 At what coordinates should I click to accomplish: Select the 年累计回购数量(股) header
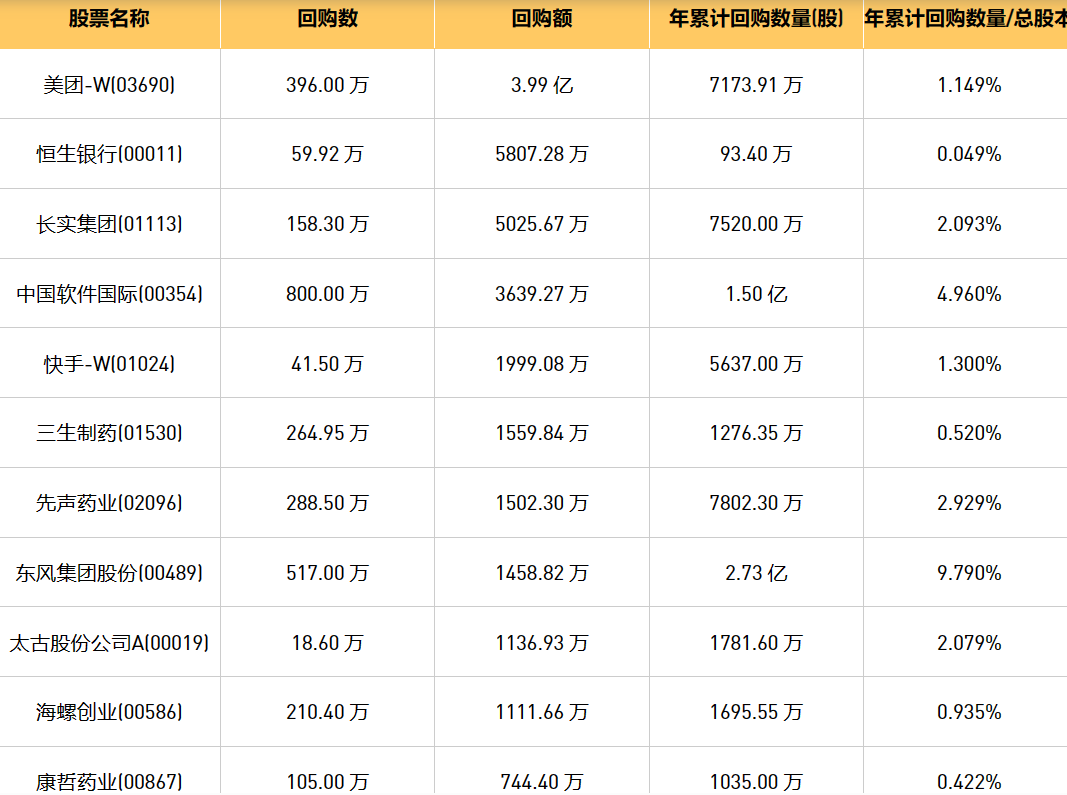756,20
